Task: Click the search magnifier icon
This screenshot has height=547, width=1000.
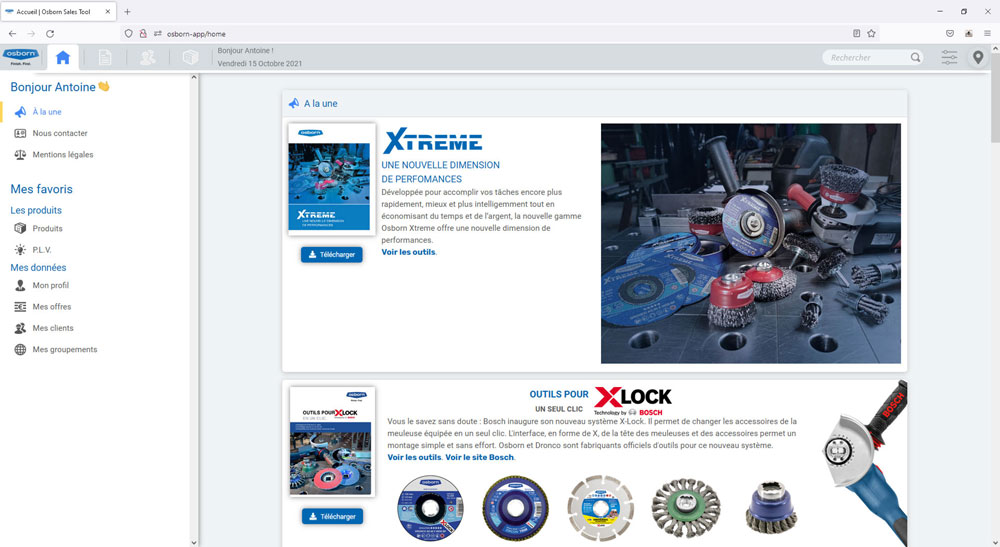Action: pyautogui.click(x=915, y=57)
